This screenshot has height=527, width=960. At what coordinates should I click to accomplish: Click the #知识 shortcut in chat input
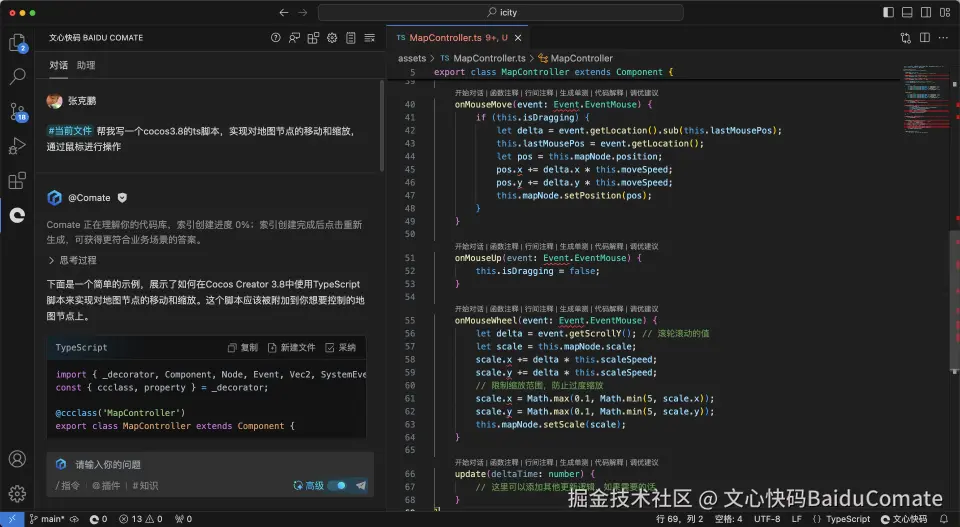[x=145, y=485]
